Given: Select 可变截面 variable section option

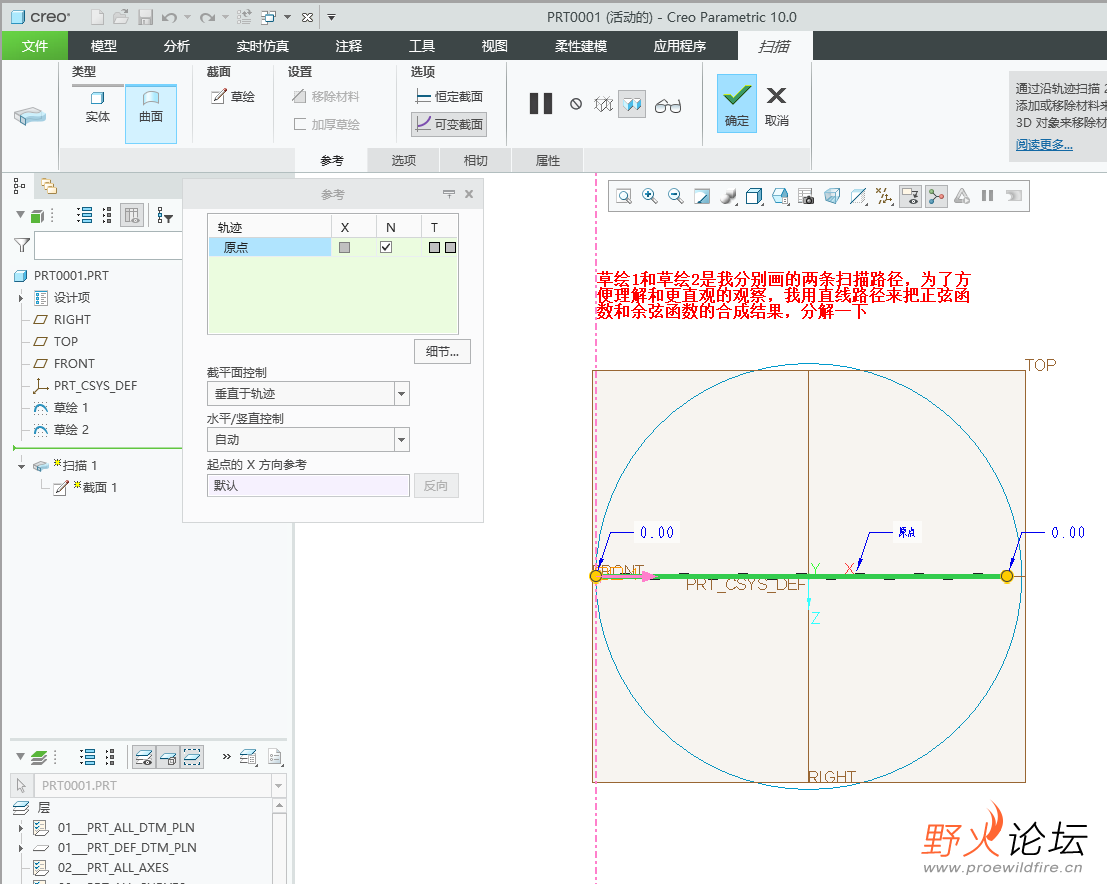Looking at the screenshot, I should 449,124.
